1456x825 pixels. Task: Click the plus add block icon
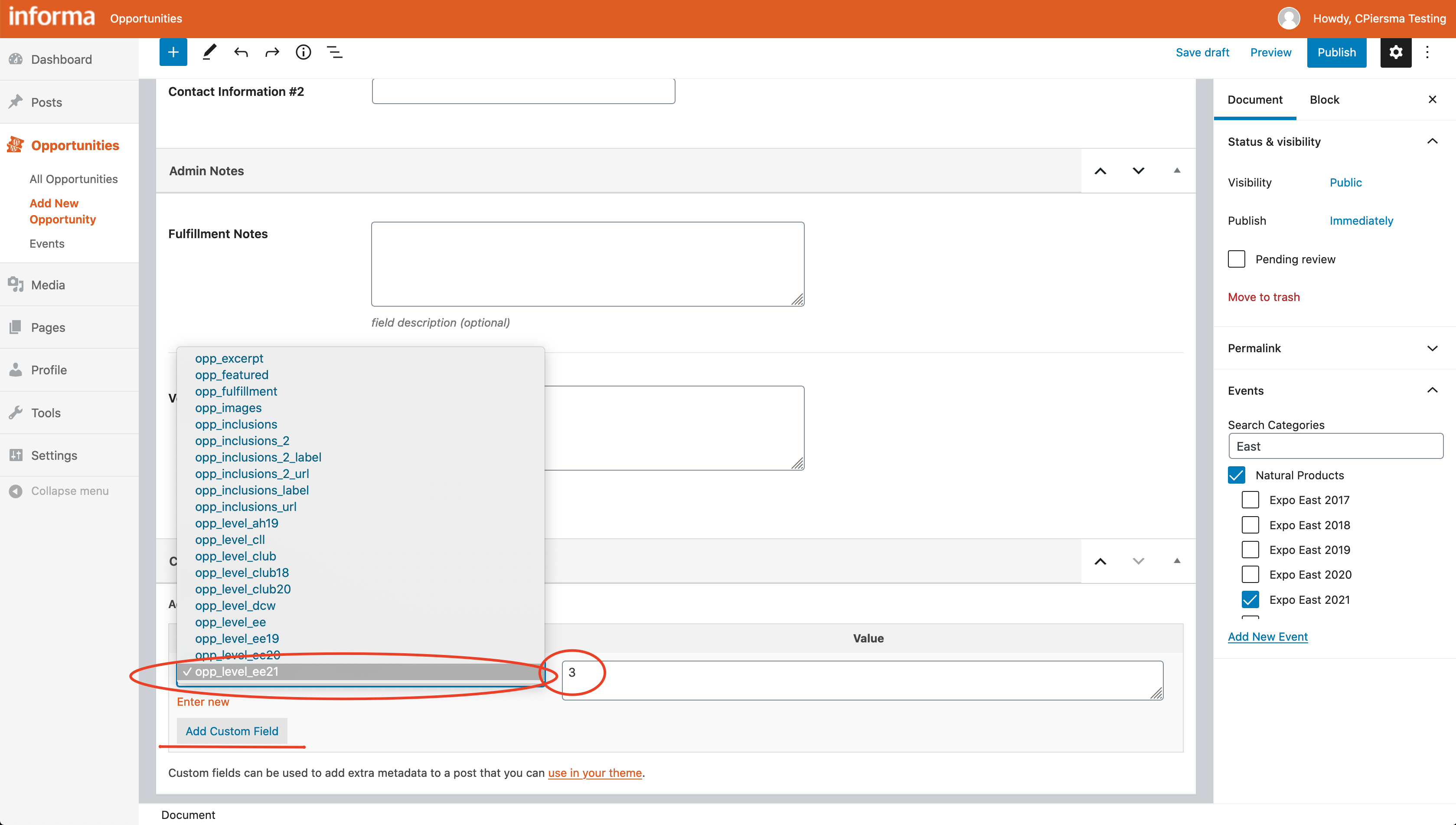173,52
